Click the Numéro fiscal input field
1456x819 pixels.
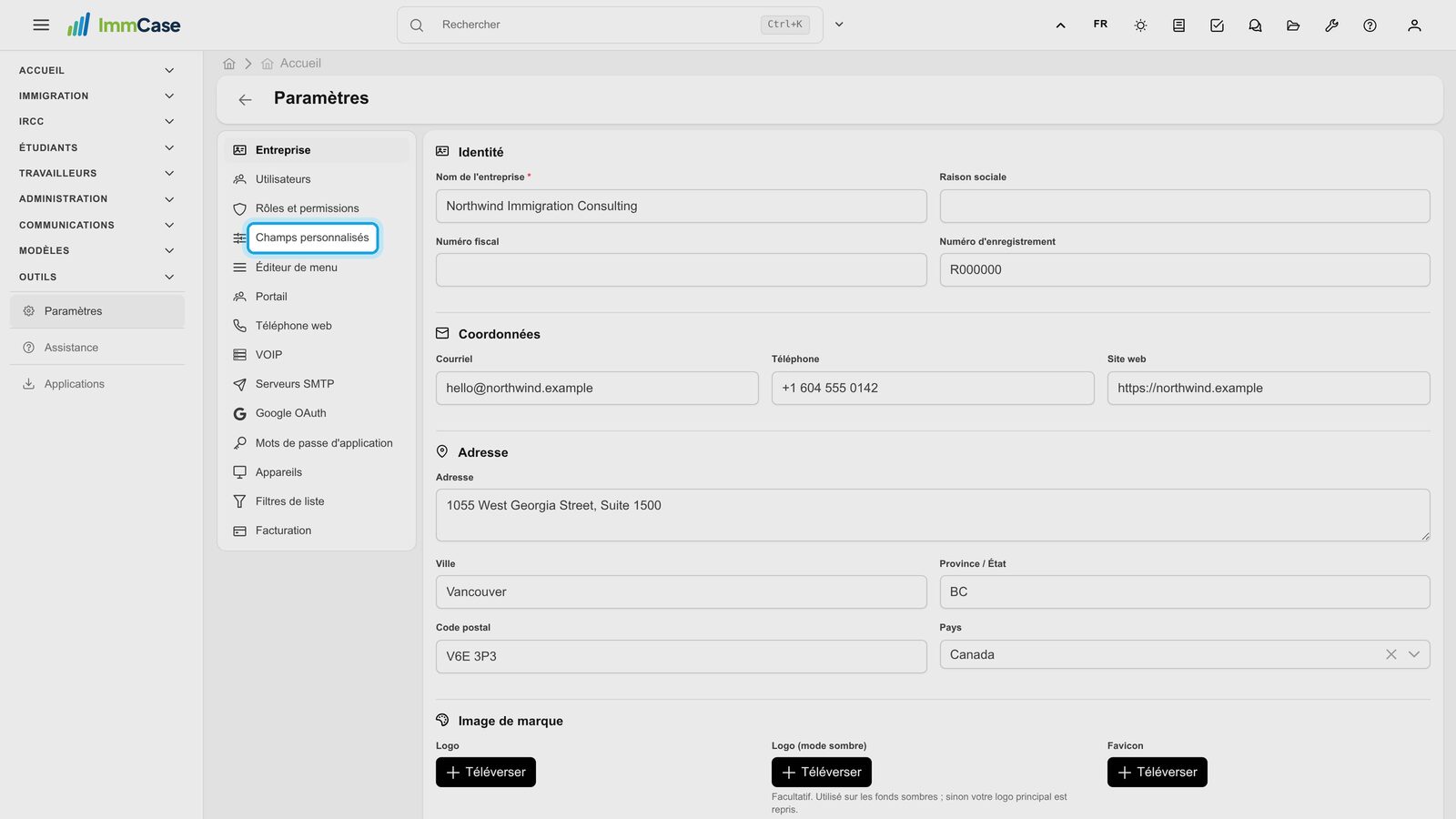[x=682, y=269]
